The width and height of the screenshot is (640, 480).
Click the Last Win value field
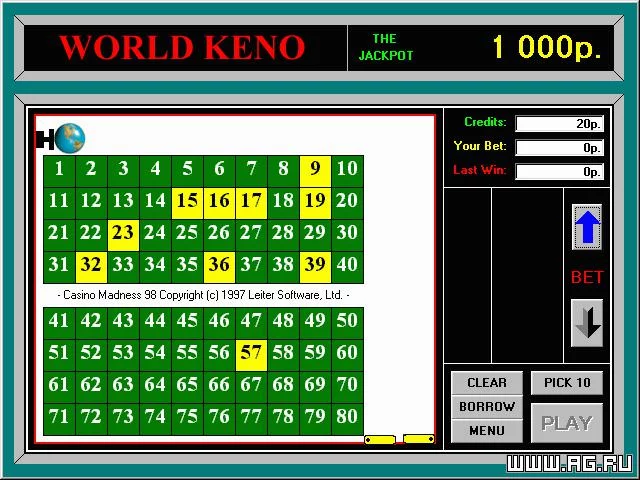(559, 171)
